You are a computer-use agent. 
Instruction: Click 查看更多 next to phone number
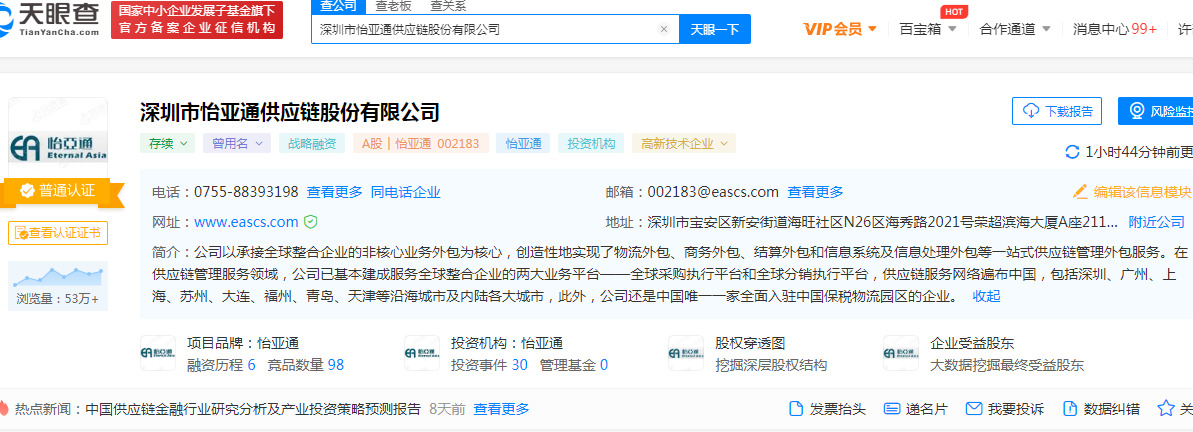point(334,192)
